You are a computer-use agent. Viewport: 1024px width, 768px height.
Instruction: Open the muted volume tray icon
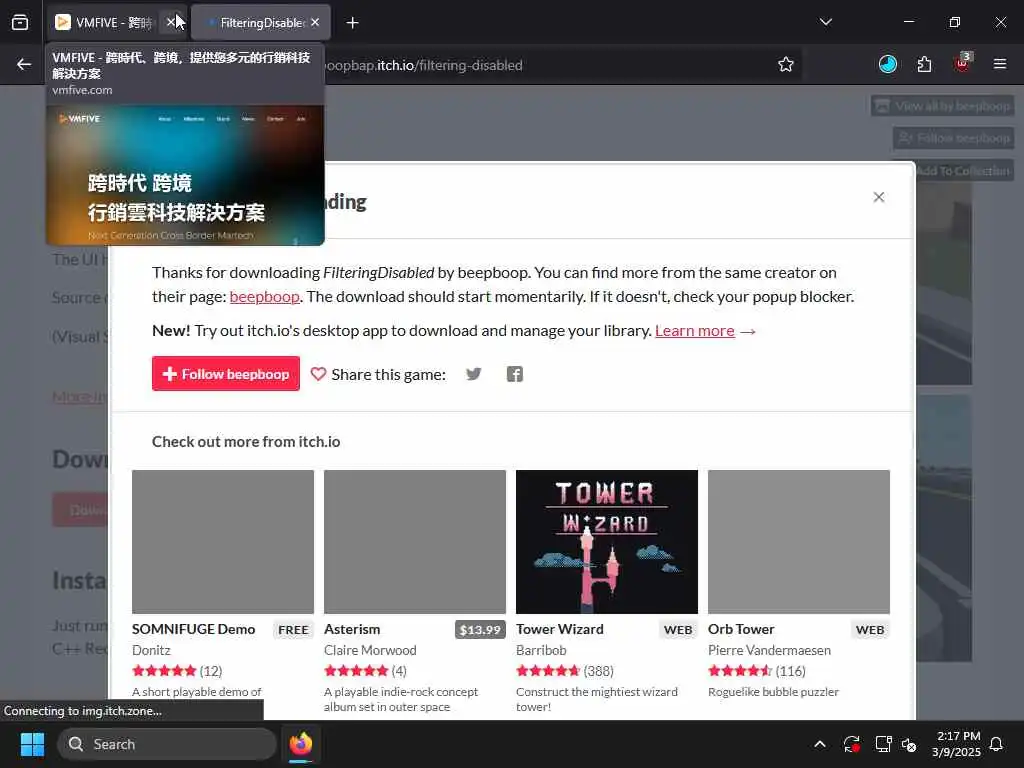point(909,744)
